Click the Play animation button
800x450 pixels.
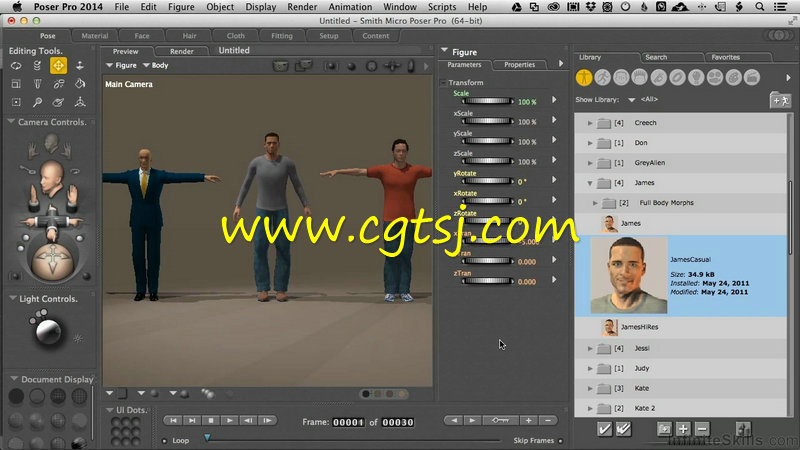tap(230, 420)
